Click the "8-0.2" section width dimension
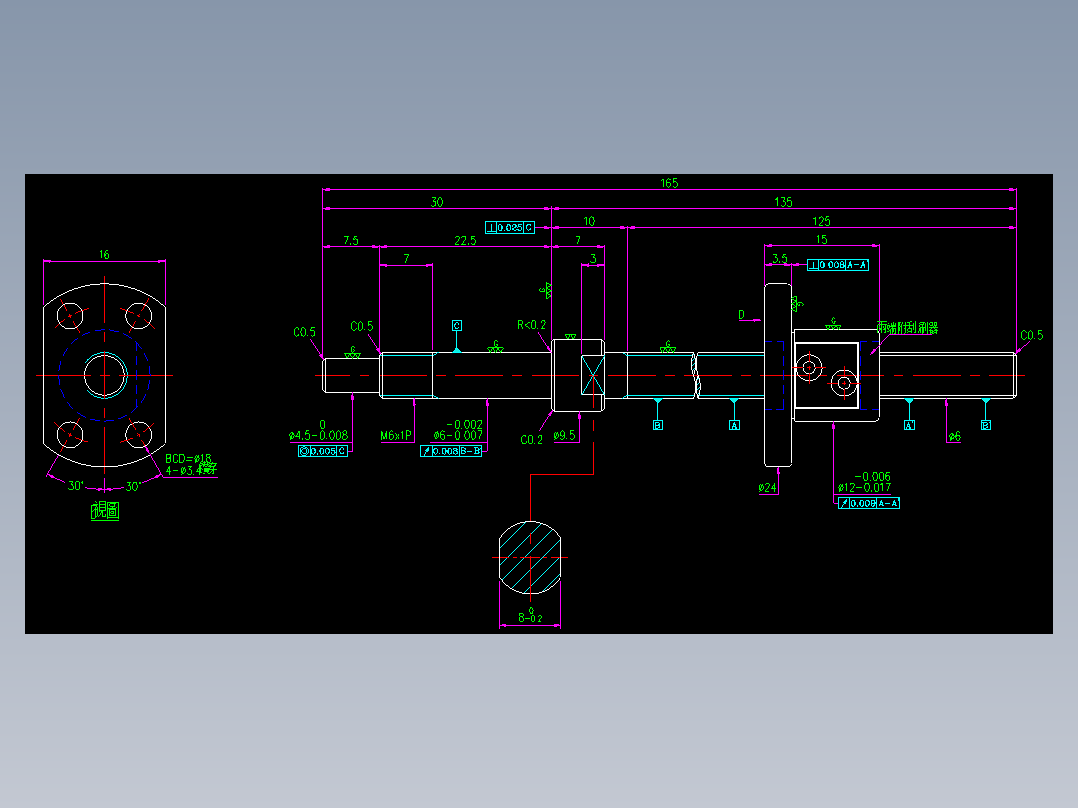The image size is (1078, 808). point(530,616)
